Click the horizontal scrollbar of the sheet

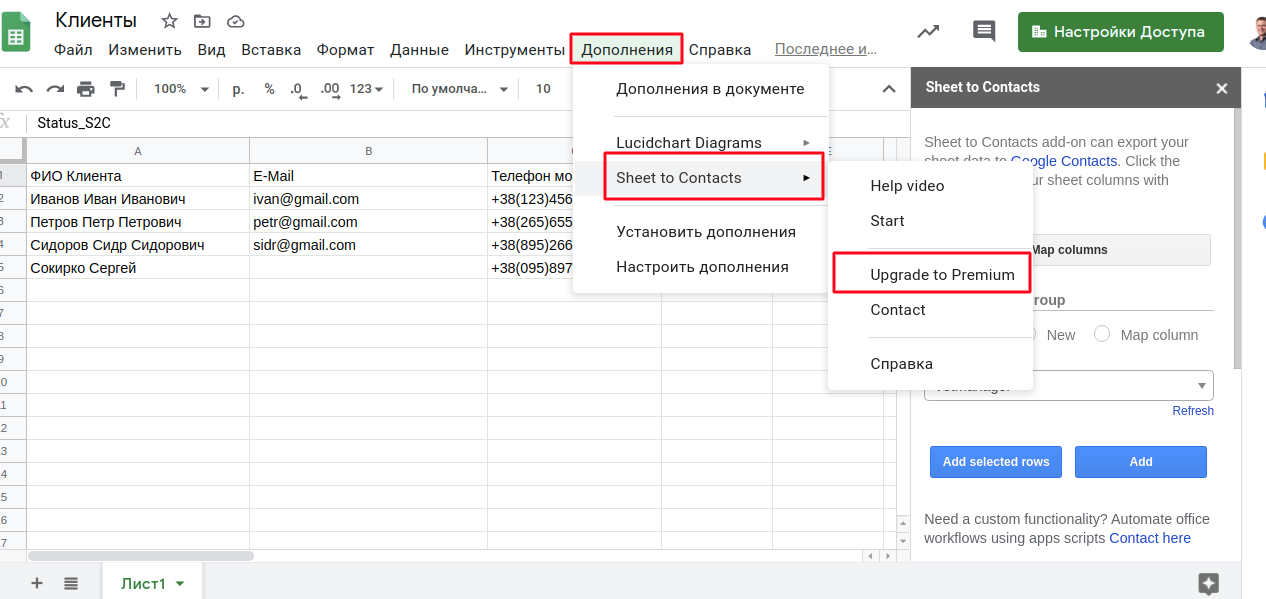click(141, 556)
